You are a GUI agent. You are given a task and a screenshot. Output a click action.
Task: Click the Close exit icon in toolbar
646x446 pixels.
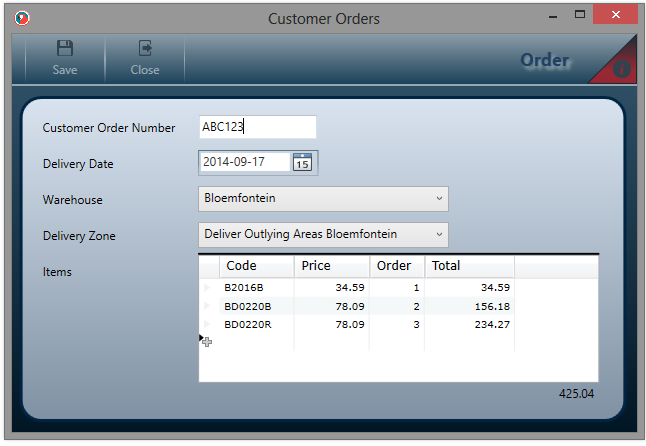coord(145,49)
